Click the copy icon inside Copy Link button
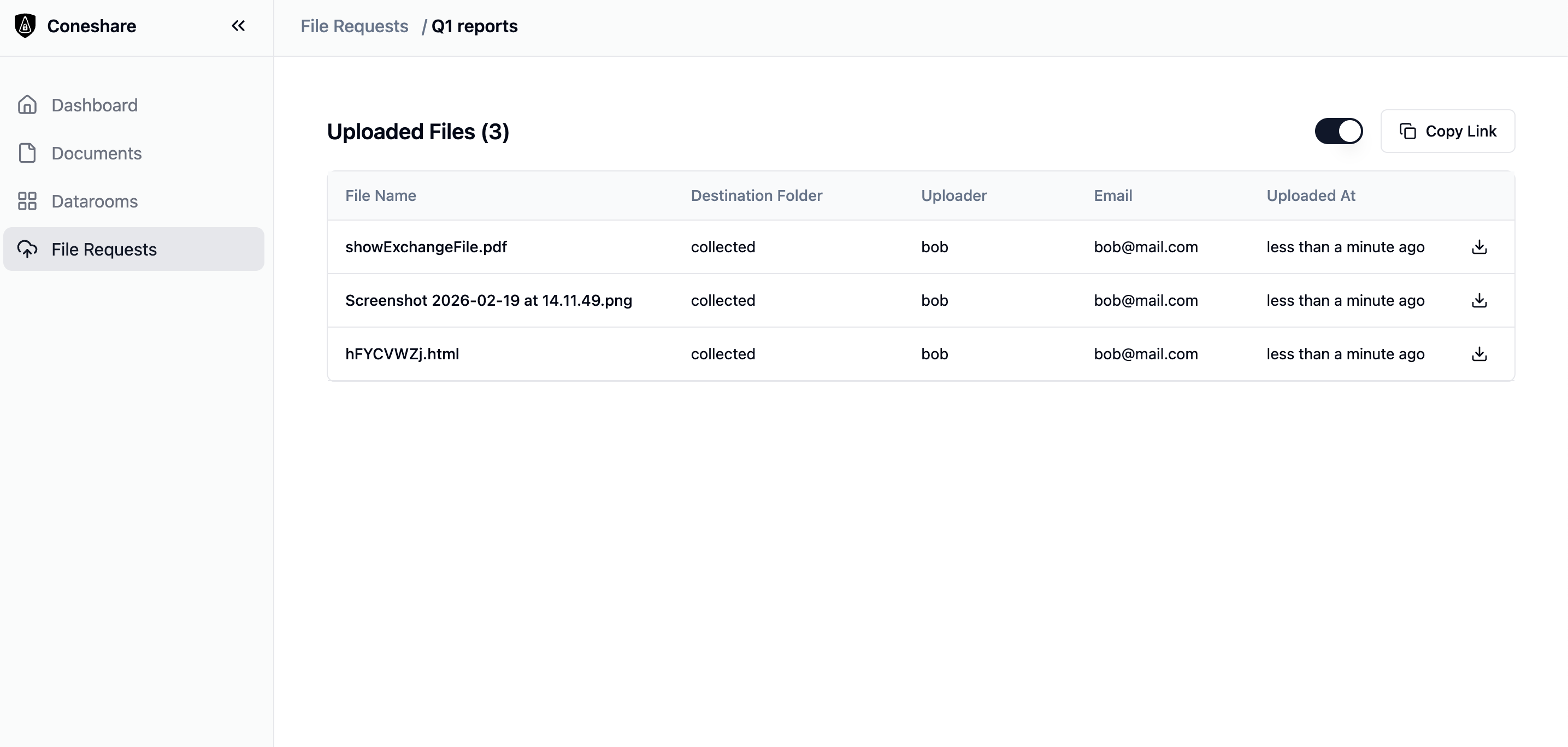The height and width of the screenshot is (747, 1568). pyautogui.click(x=1409, y=131)
